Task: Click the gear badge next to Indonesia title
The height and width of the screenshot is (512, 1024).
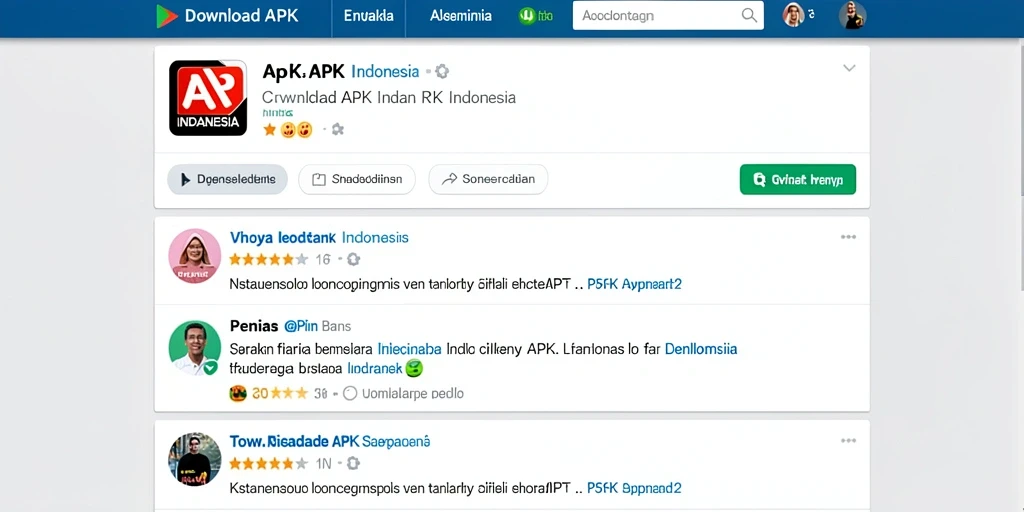Action: [442, 71]
